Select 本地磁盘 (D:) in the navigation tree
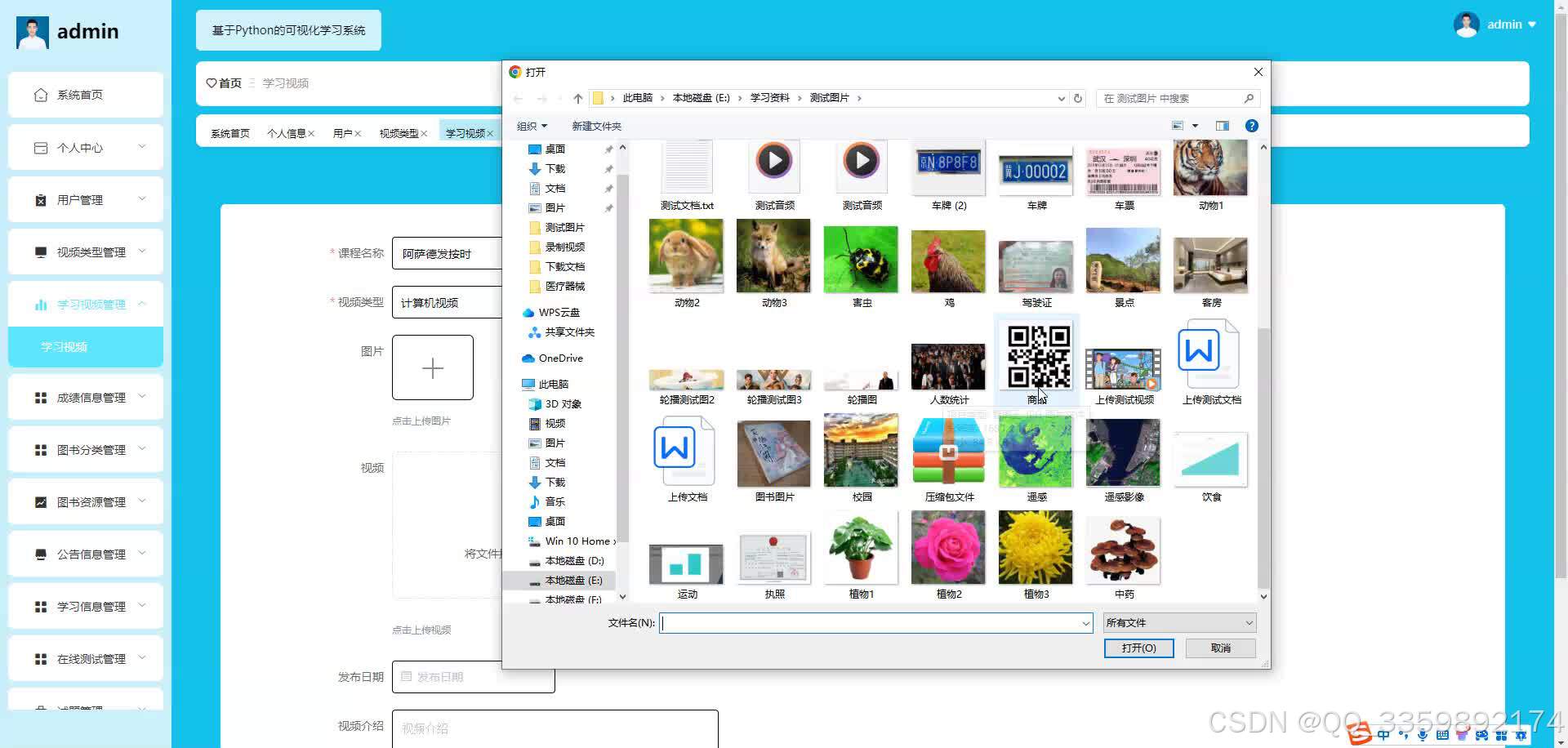Image resolution: width=1568 pixels, height=748 pixels. [574, 561]
